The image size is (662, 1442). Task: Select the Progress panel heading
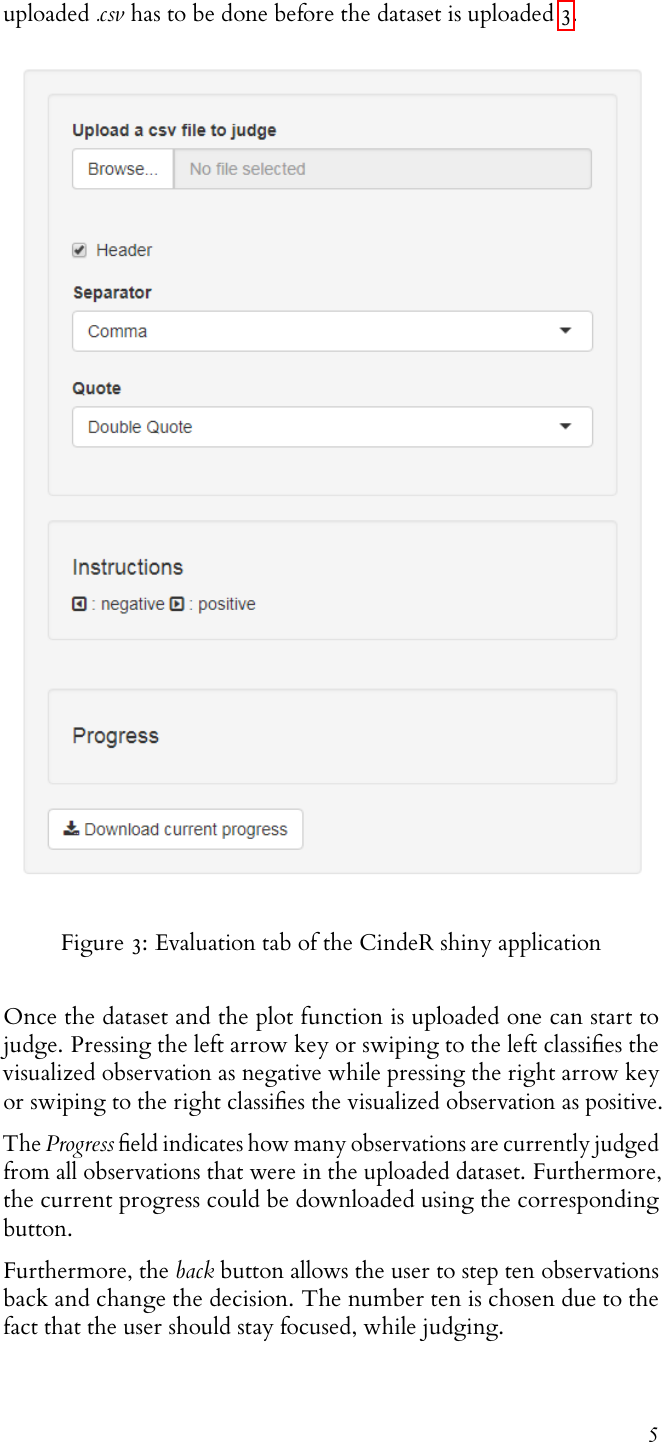point(115,735)
